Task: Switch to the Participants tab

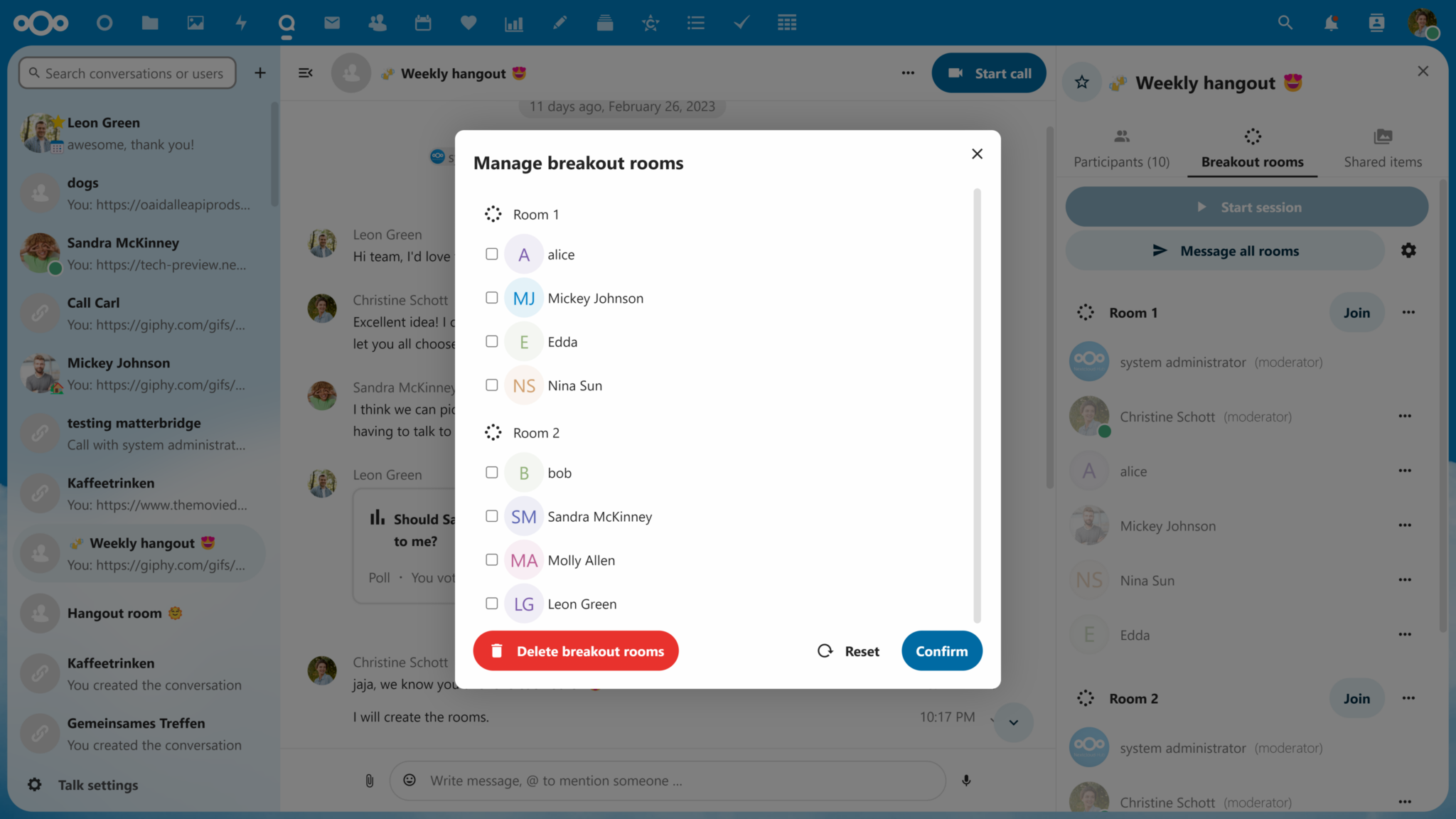Action: click(1120, 147)
